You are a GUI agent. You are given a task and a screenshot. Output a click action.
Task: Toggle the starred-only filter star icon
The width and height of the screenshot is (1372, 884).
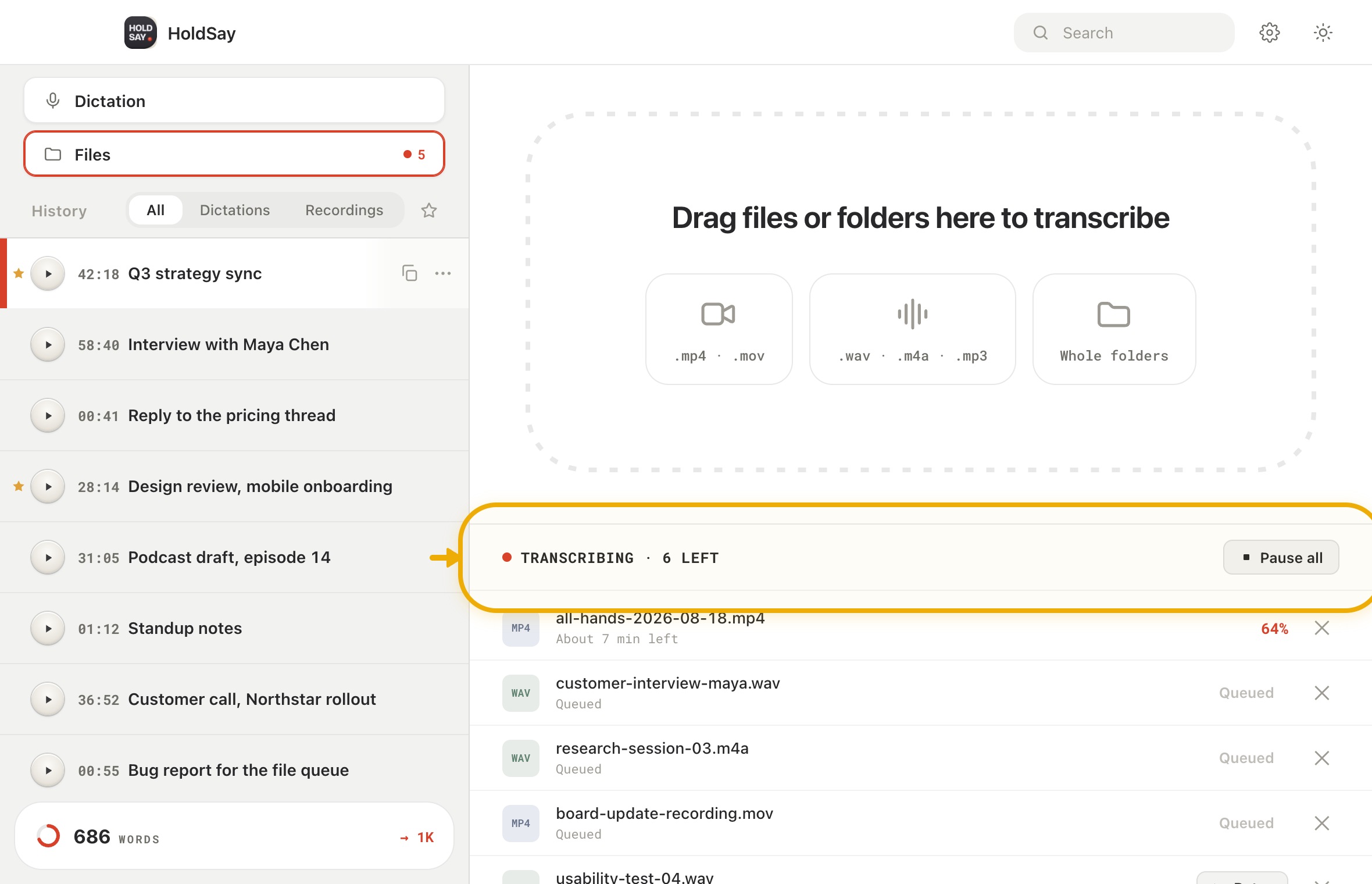[429, 210]
